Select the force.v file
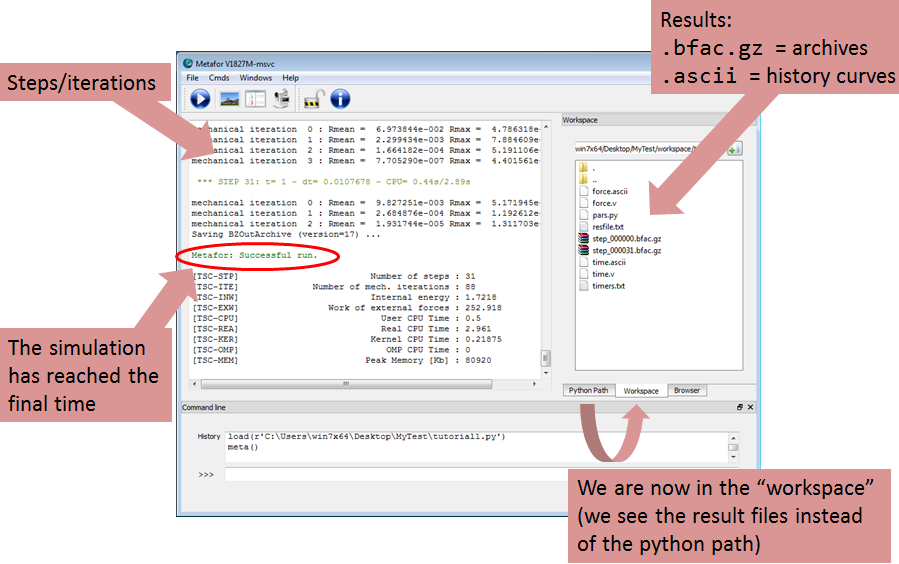Image resolution: width=899 pixels, height=564 pixels. [x=598, y=203]
